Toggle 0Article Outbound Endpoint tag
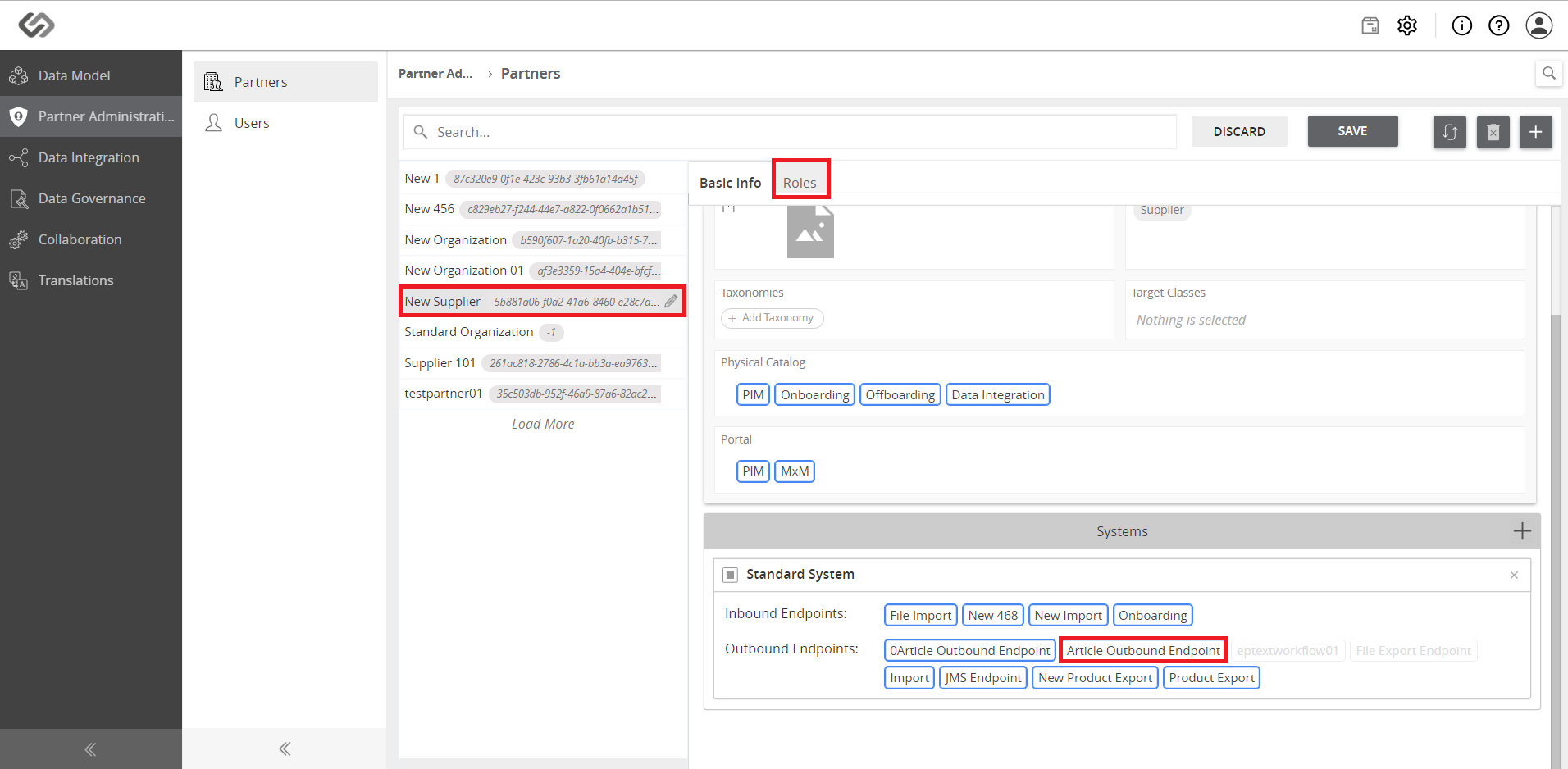The width and height of the screenshot is (1568, 769). (969, 650)
